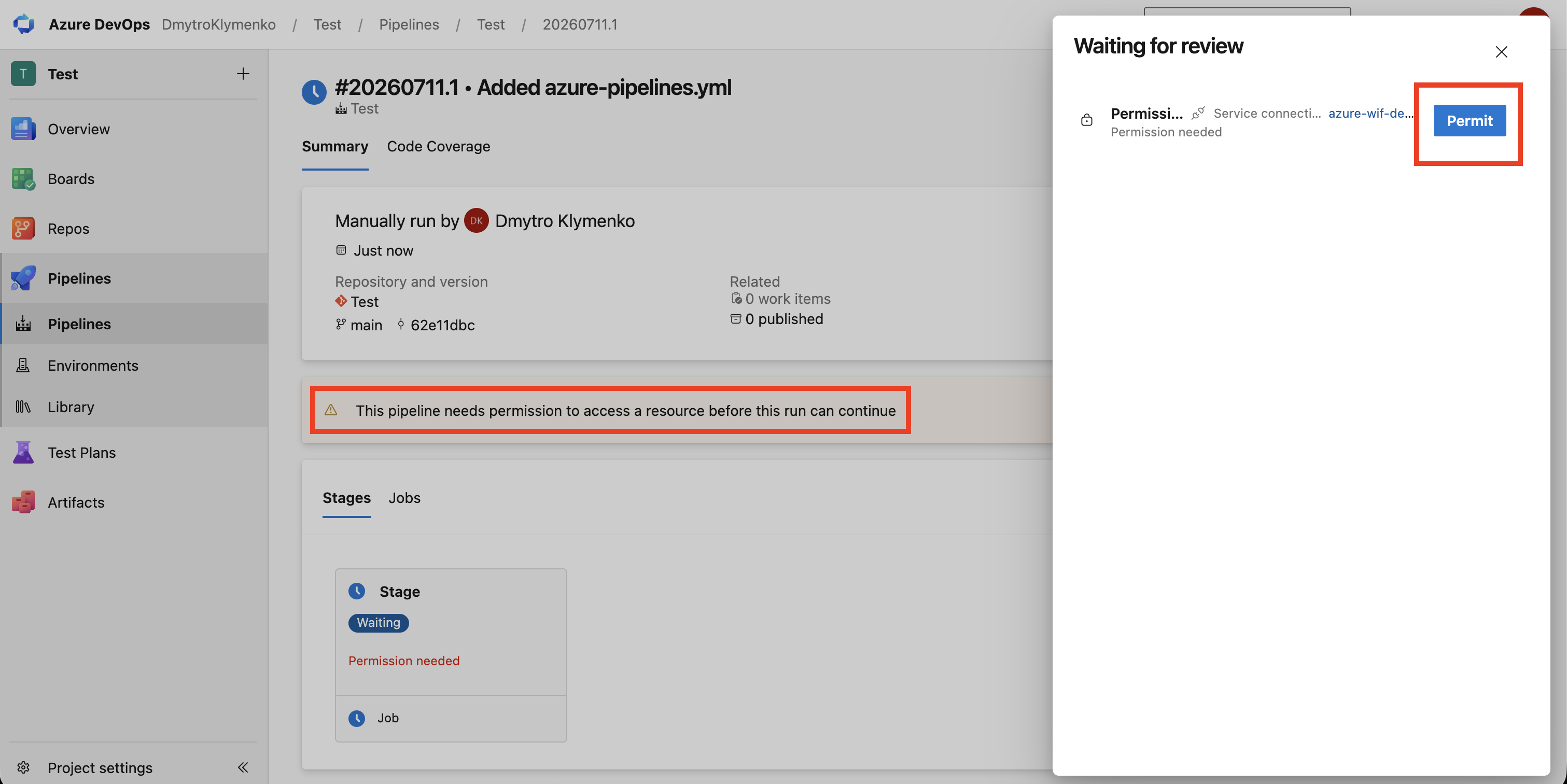Click the clock icon next to Job

[x=356, y=718]
